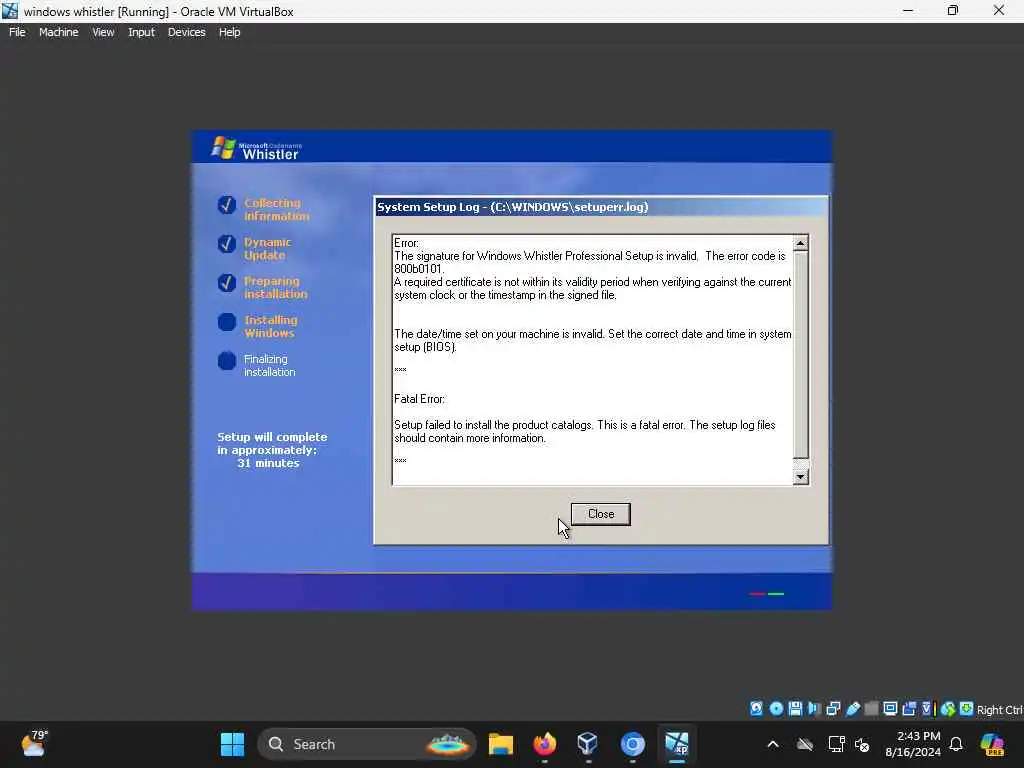
Task: Click the setup log vertical scrollbar thumb
Action: pos(800,355)
